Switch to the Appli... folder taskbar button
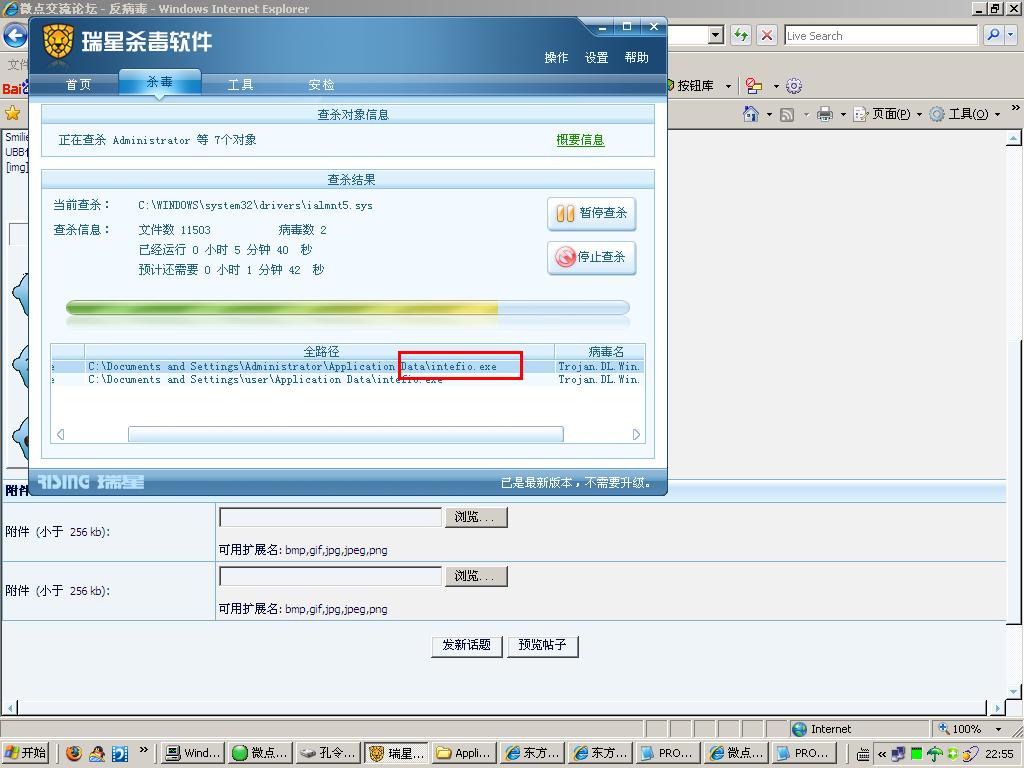This screenshot has width=1024, height=768. point(464,753)
